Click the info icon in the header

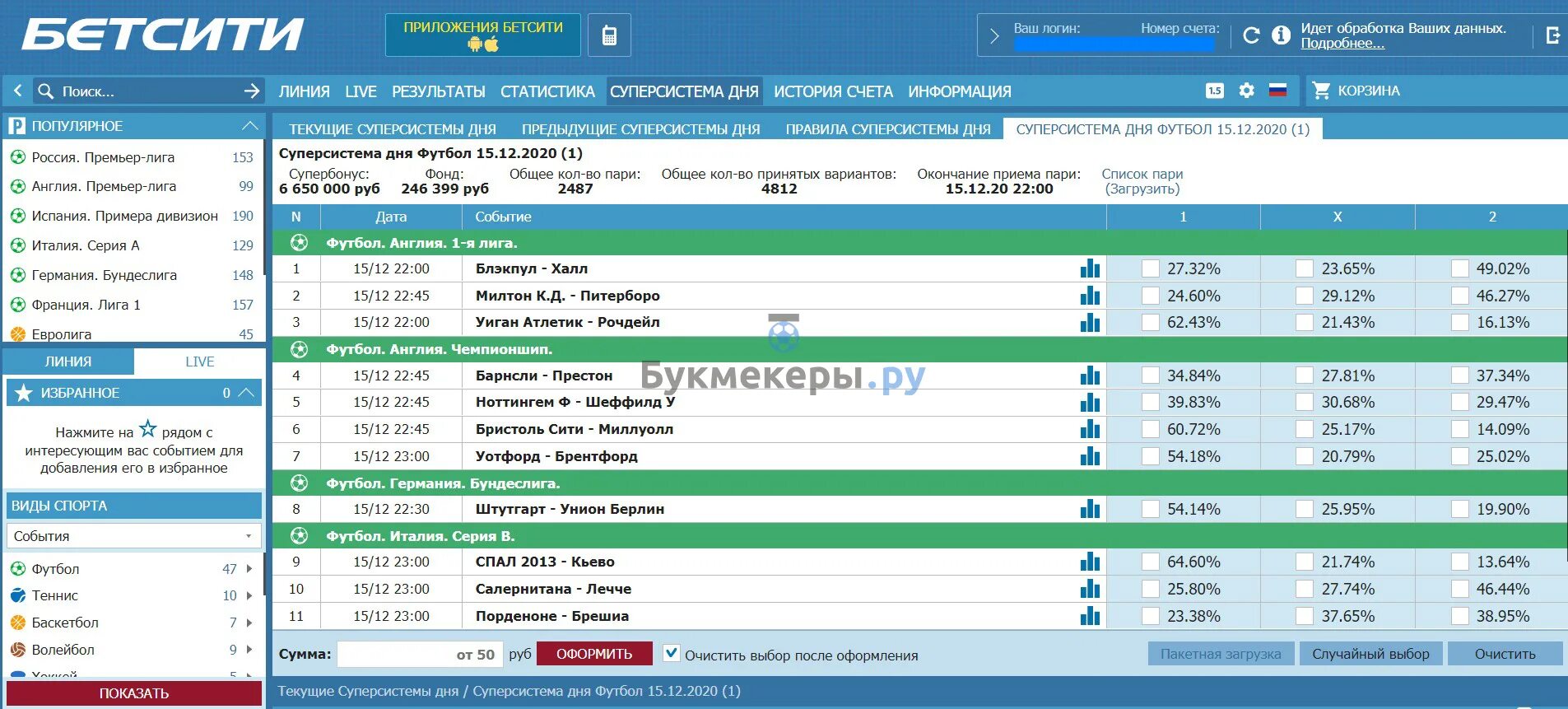[1281, 35]
